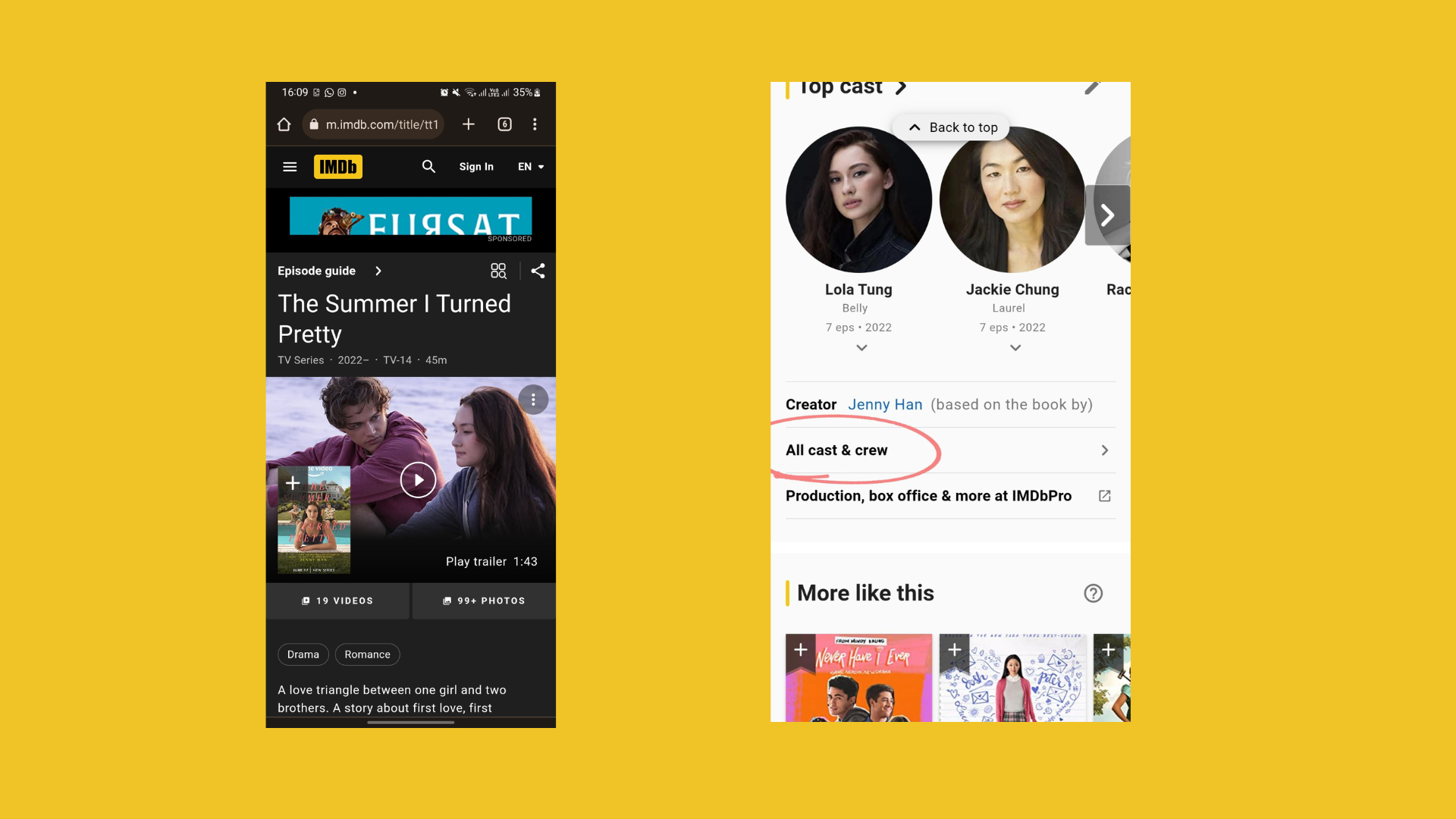Open the EN language dropdown
This screenshot has width=1456, height=819.
click(531, 167)
